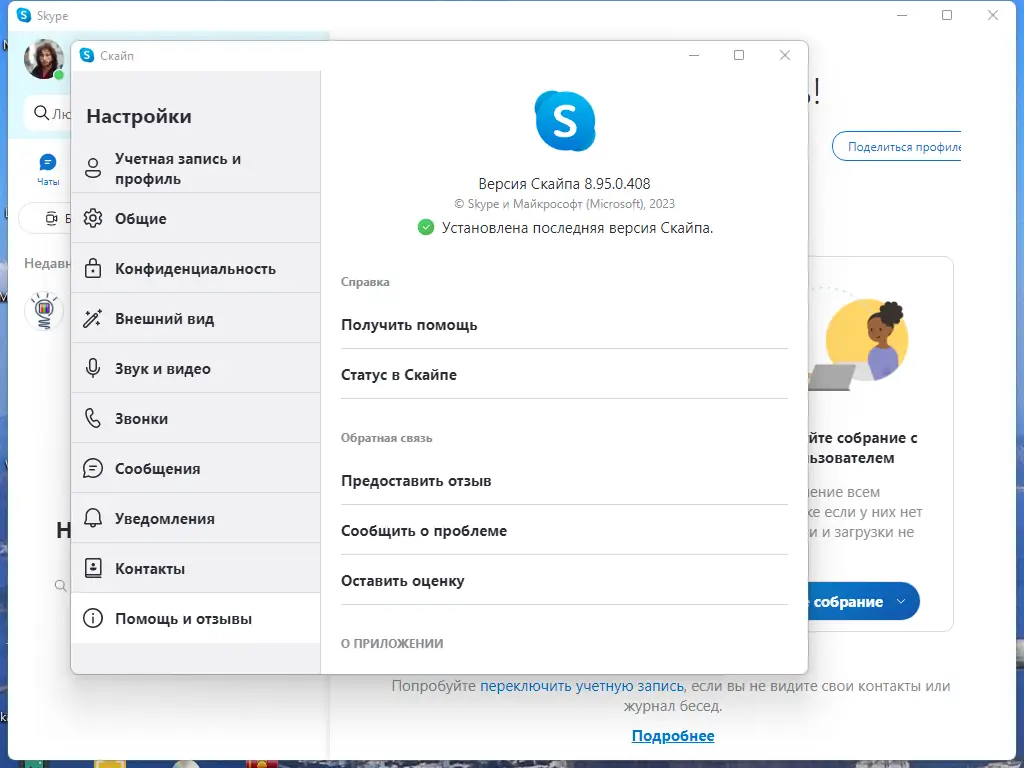Open the Сообщения settings section
The image size is (1024, 768).
[196, 468]
